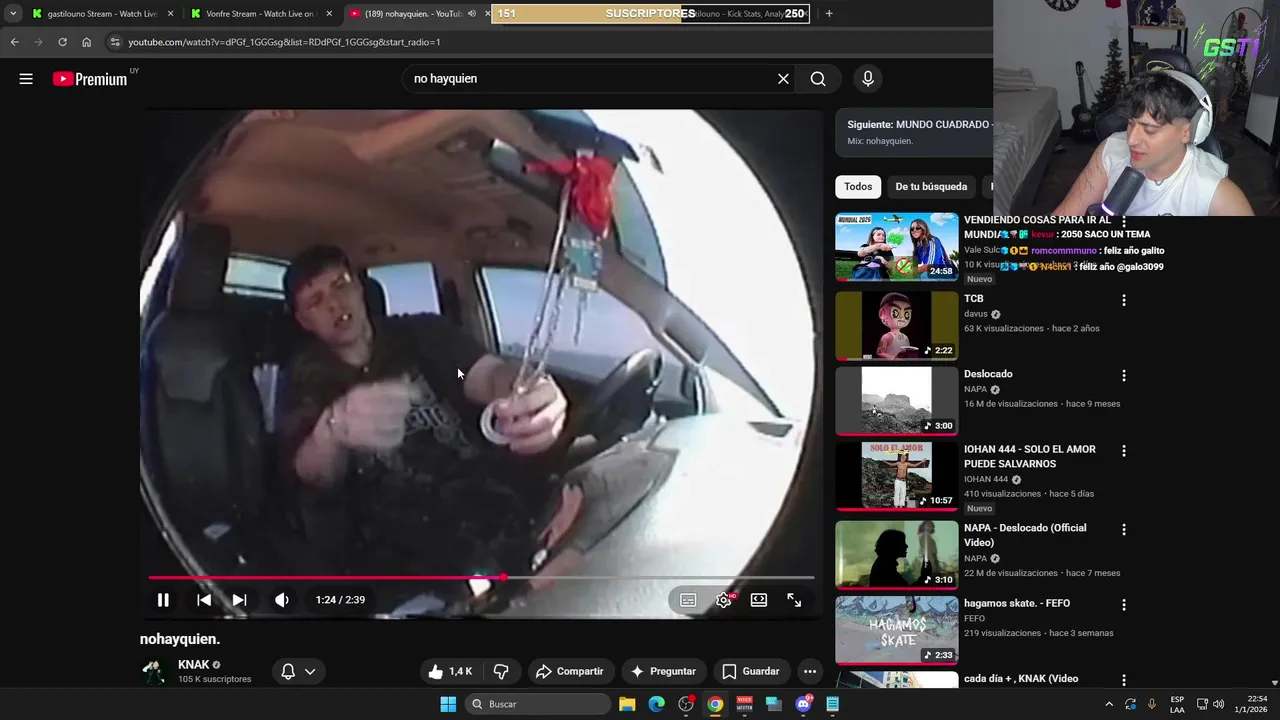
Task: Click the taskbar Buscar search box
Action: (538, 704)
